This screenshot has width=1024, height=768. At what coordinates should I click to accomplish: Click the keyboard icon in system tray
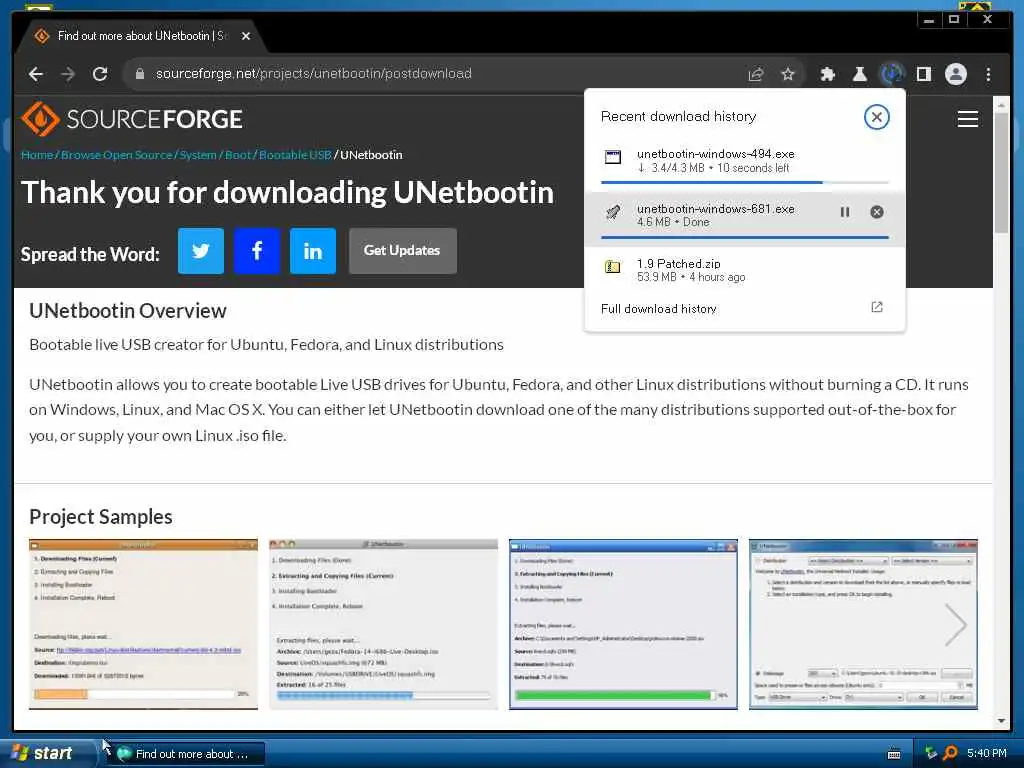pos(894,754)
